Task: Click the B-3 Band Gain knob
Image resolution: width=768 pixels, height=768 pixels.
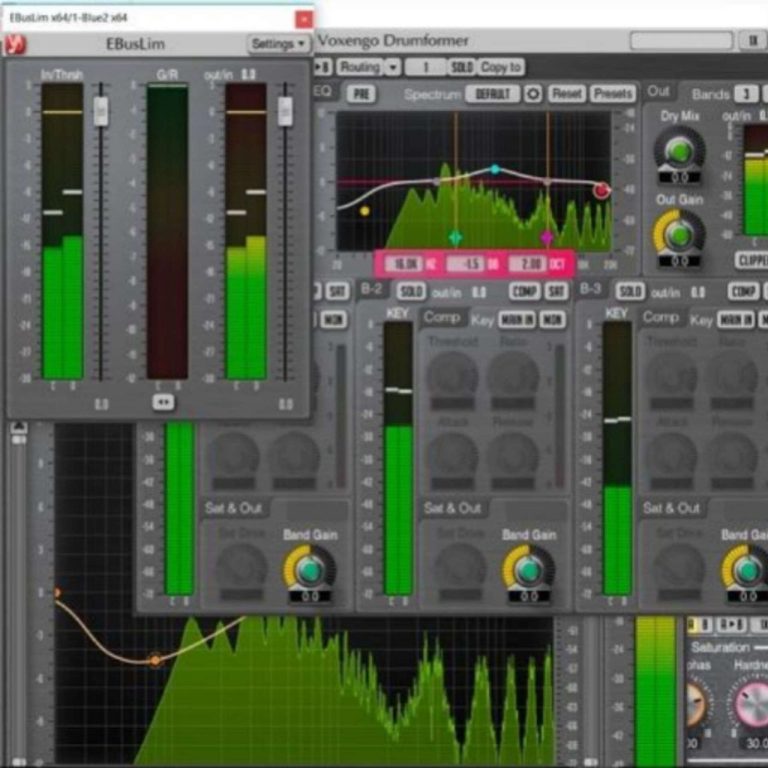Action: point(746,570)
